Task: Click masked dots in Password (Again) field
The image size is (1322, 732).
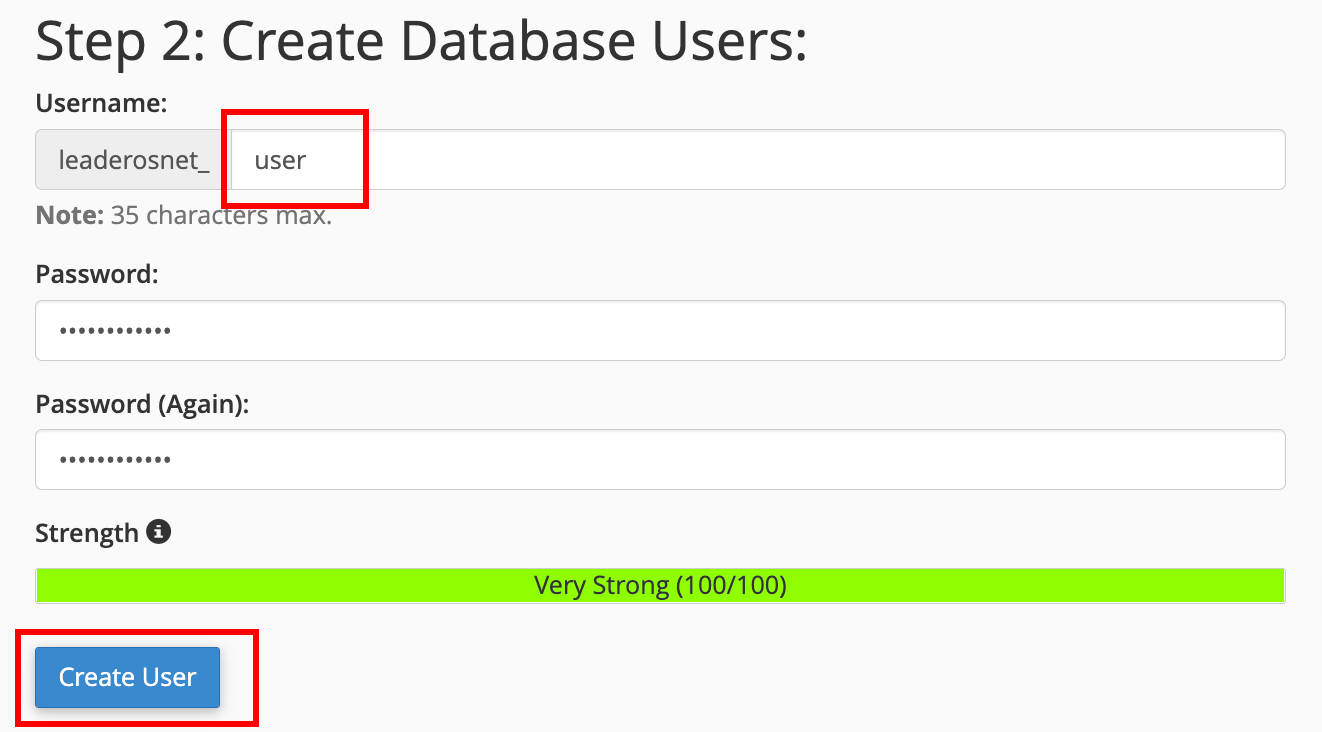Action: tap(115, 461)
